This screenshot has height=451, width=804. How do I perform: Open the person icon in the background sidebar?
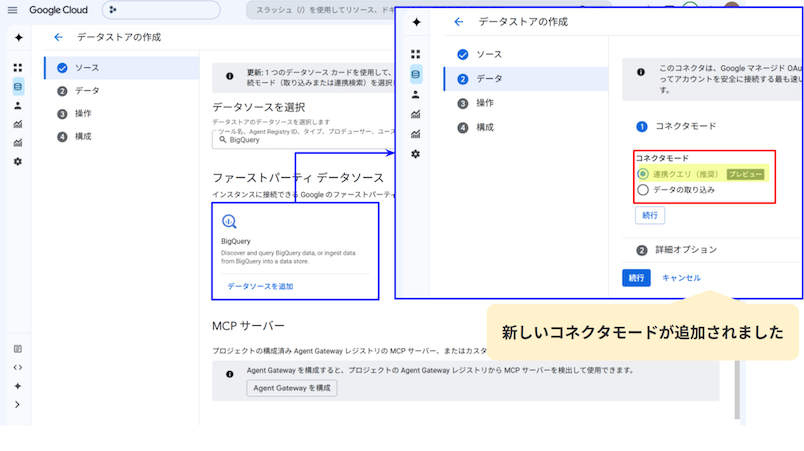[x=18, y=106]
